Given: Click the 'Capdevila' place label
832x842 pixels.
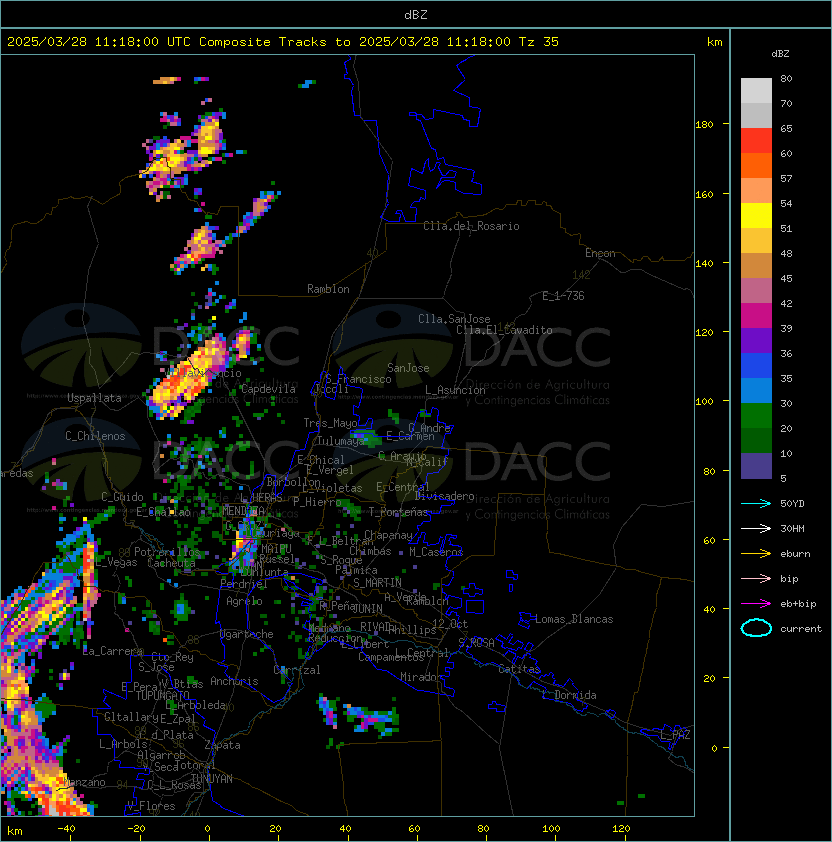Looking at the screenshot, I should [x=268, y=389].
